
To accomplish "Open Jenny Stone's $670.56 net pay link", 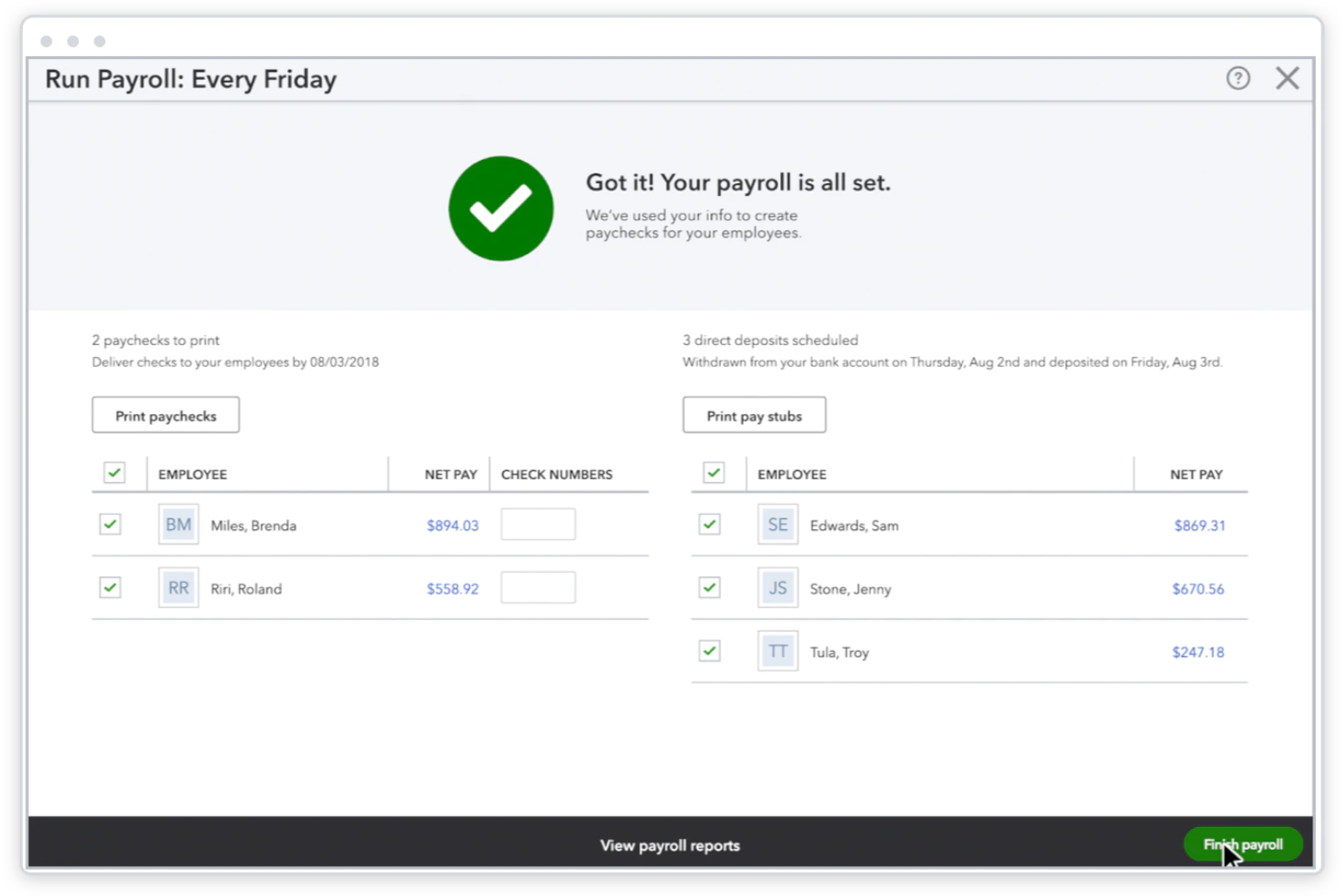I will click(x=1198, y=589).
